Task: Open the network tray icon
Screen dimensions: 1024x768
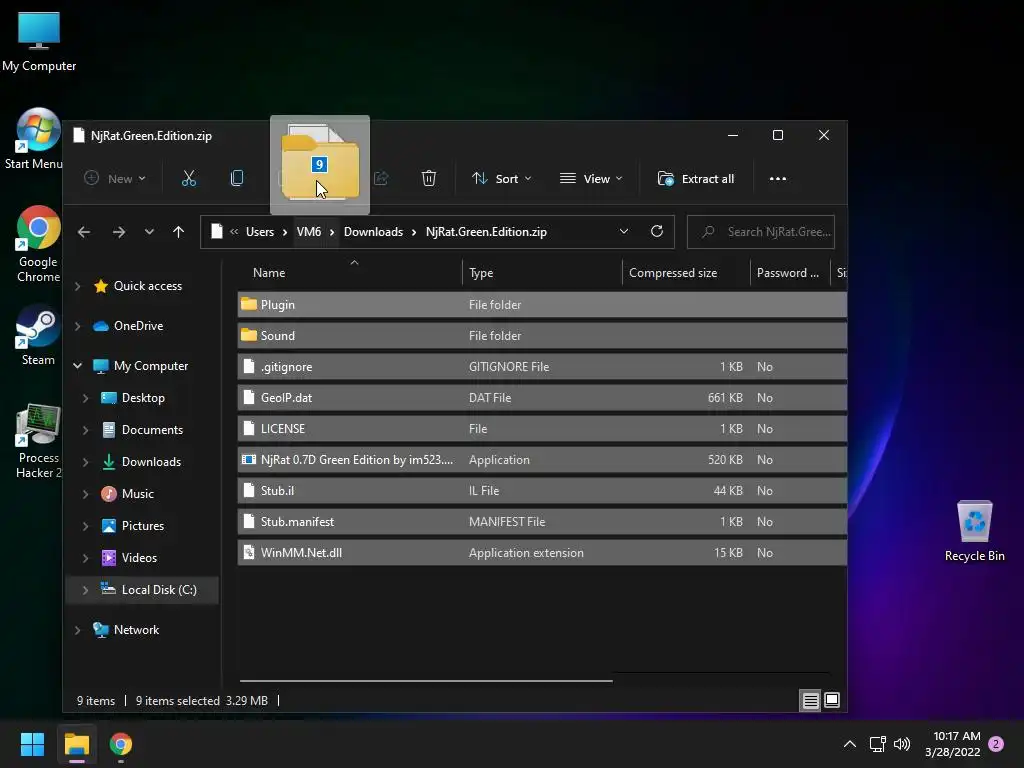Action: (878, 744)
